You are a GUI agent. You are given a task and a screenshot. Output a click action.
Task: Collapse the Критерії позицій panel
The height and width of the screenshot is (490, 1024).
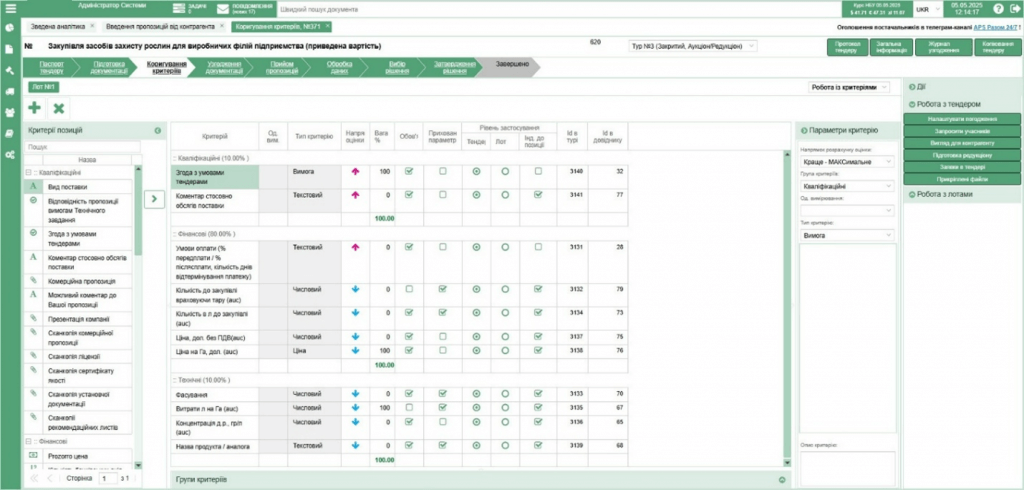157,131
